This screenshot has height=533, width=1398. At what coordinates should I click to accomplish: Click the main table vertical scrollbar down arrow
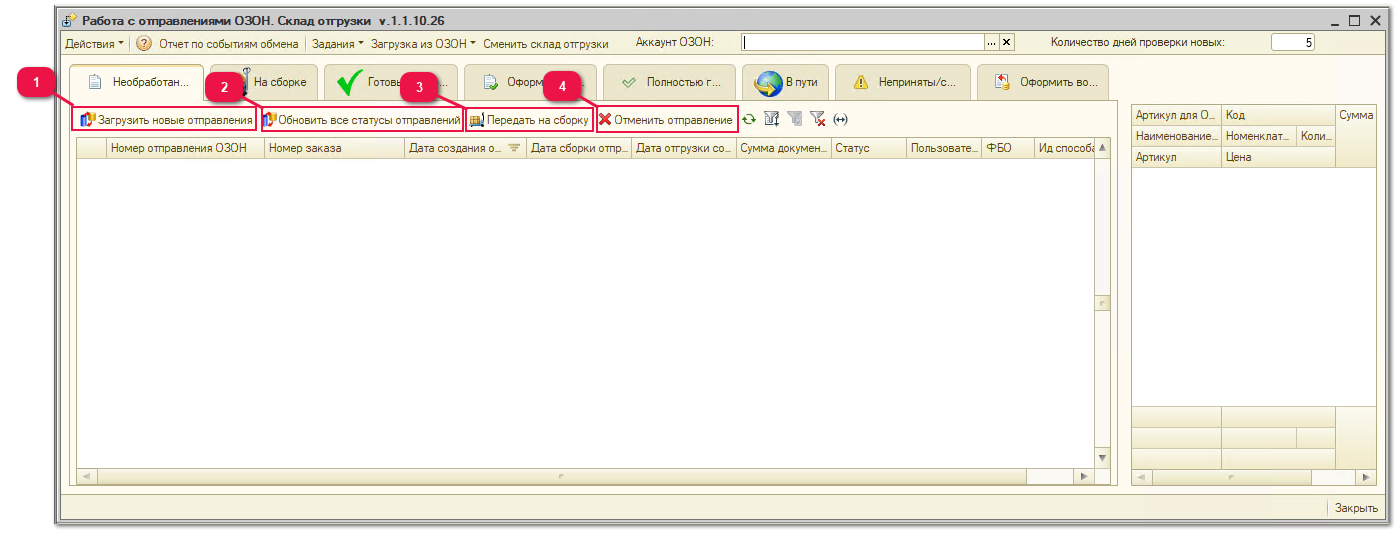coord(1103,458)
